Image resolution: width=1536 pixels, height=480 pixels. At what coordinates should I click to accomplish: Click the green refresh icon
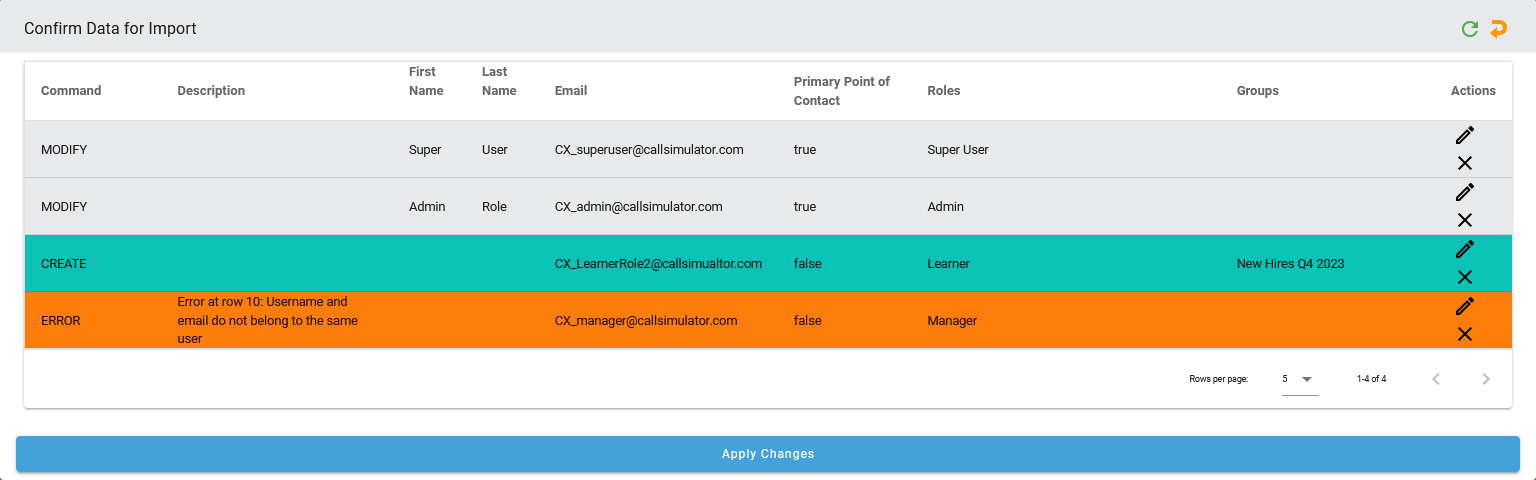click(1469, 29)
